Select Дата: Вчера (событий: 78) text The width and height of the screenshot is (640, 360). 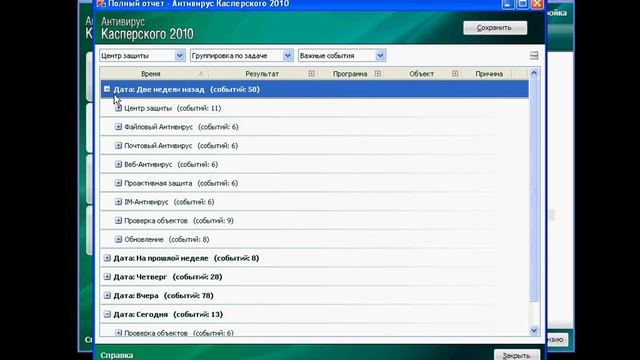click(x=163, y=296)
